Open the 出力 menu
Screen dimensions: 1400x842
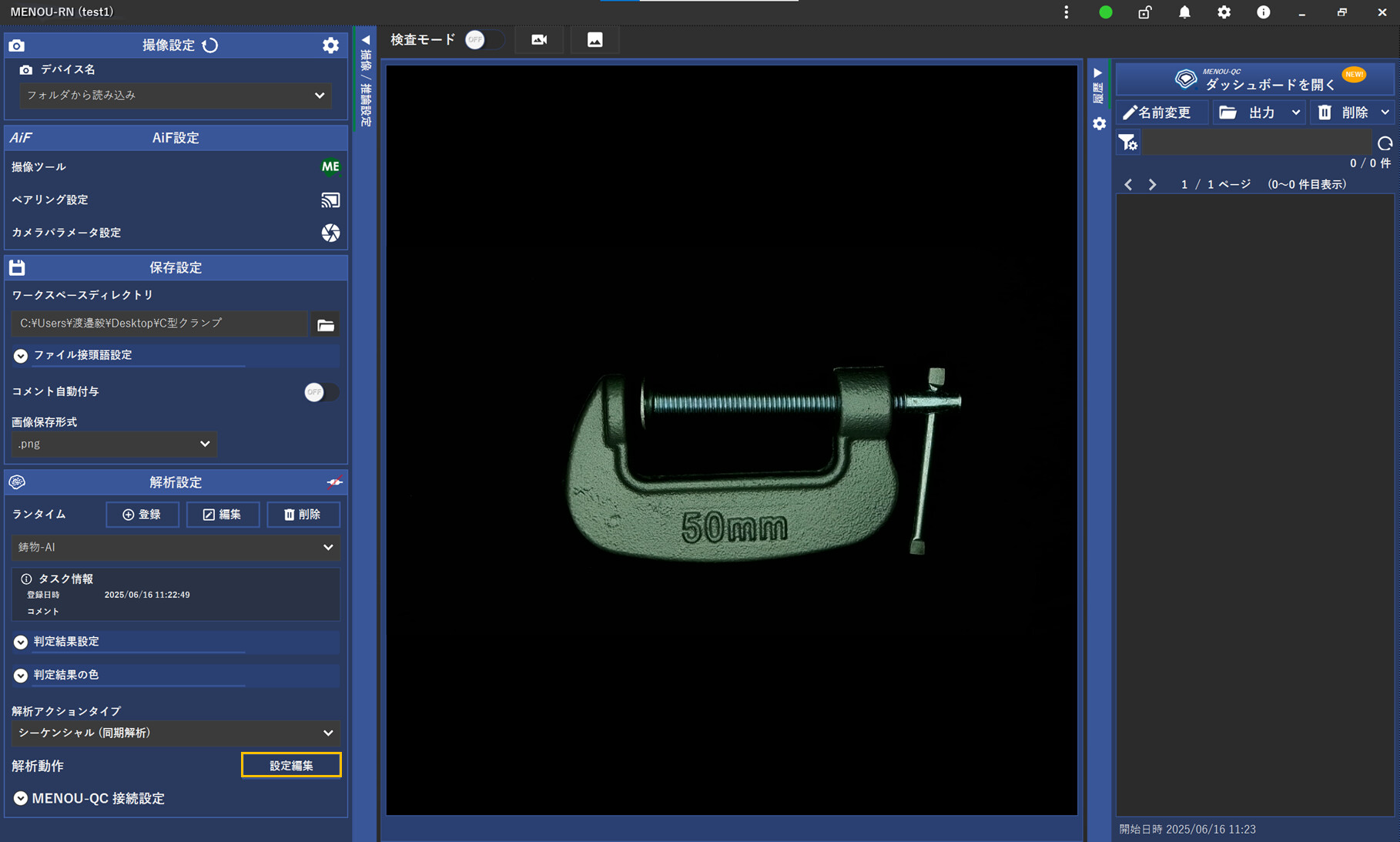(x=1260, y=113)
